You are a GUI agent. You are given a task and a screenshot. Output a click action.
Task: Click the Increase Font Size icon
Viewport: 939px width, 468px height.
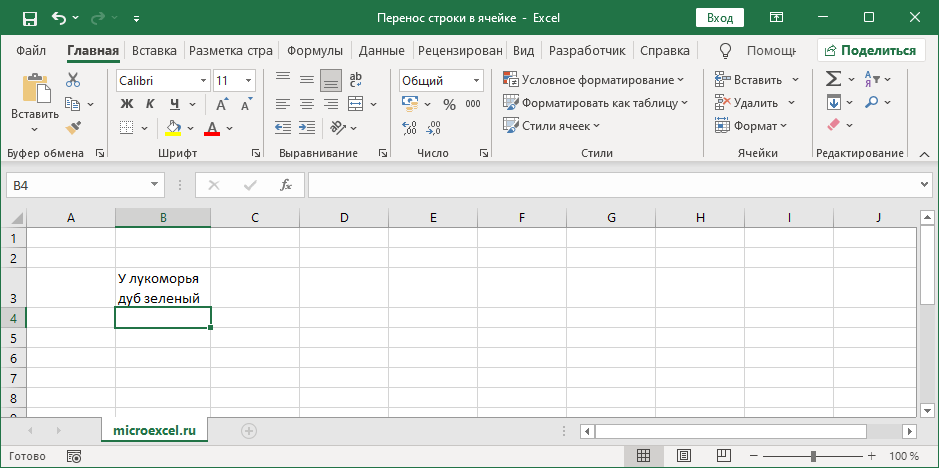coord(247,80)
